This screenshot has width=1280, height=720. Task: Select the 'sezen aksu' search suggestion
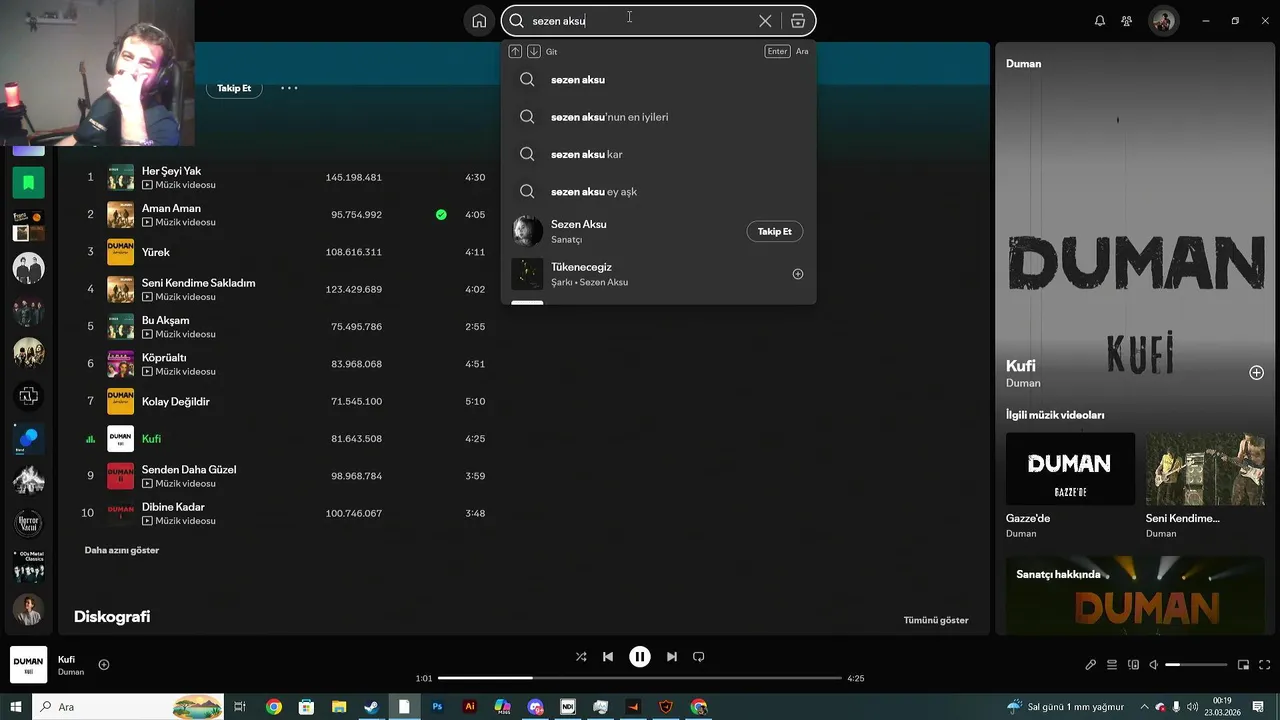tap(658, 79)
